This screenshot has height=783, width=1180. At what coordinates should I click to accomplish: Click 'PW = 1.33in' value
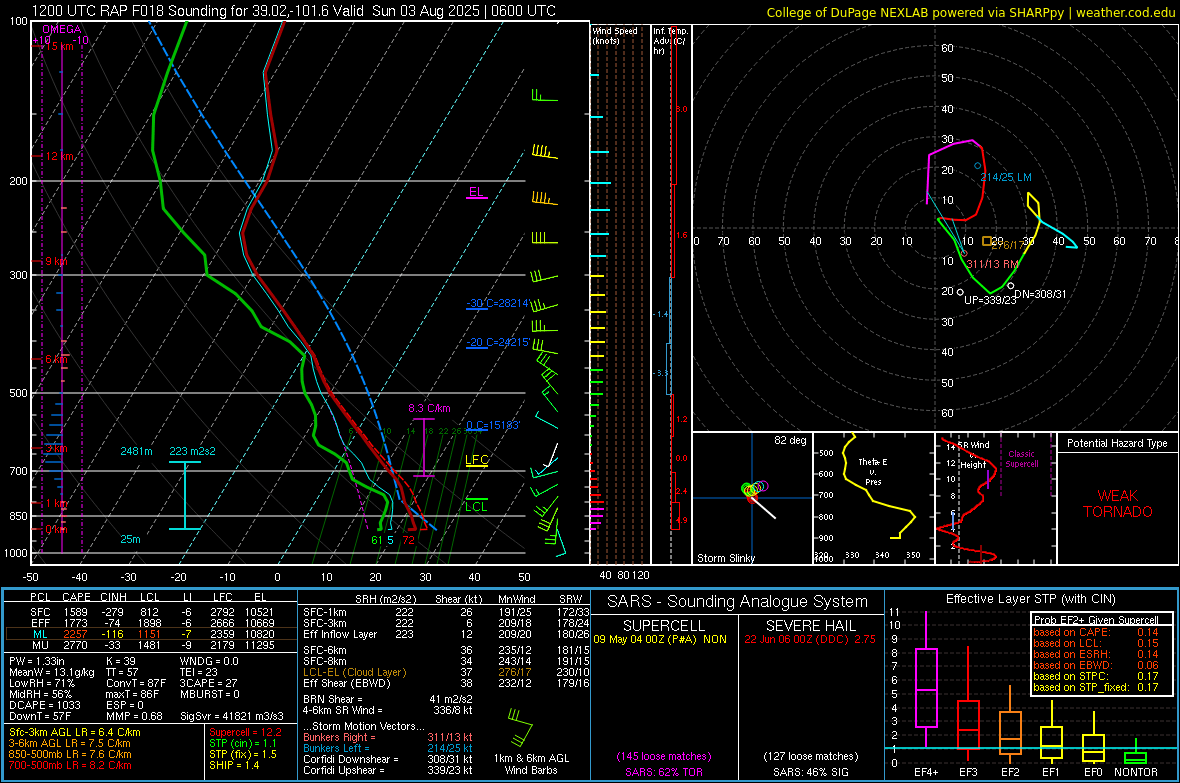[x=37, y=661]
